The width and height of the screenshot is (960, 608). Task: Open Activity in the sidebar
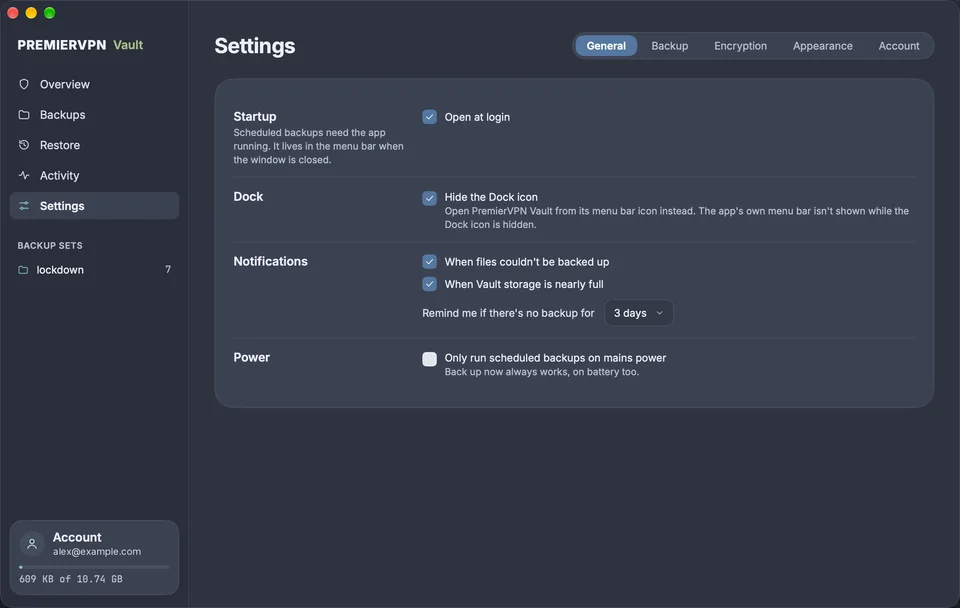tap(94, 175)
